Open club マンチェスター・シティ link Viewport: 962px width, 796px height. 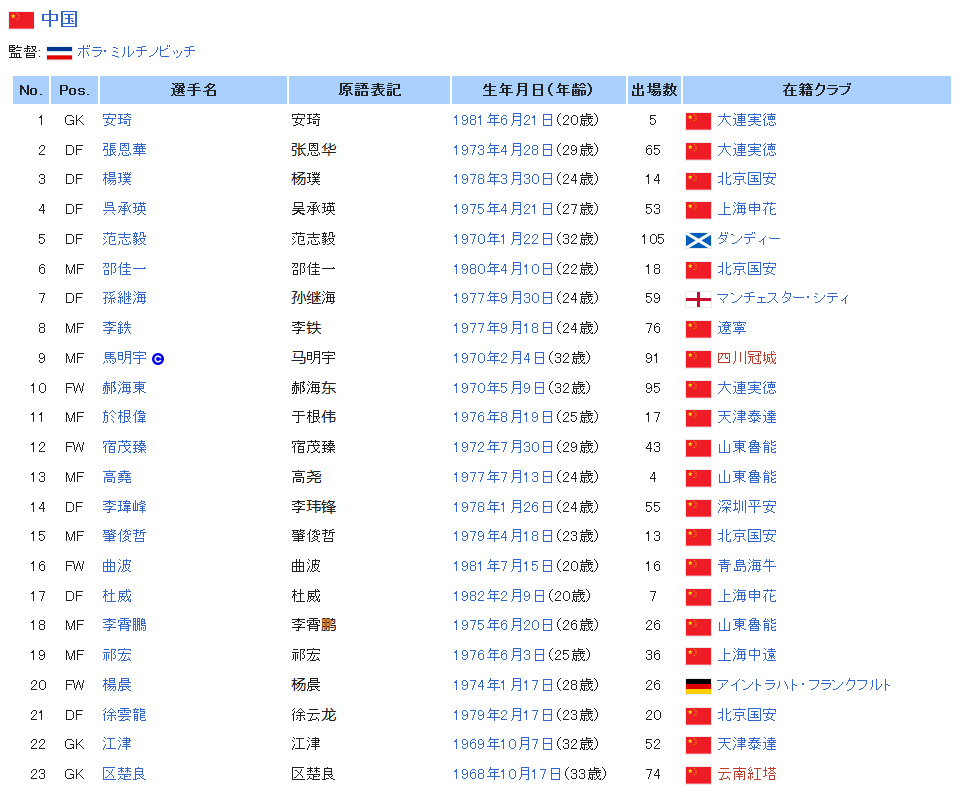pyautogui.click(x=783, y=298)
